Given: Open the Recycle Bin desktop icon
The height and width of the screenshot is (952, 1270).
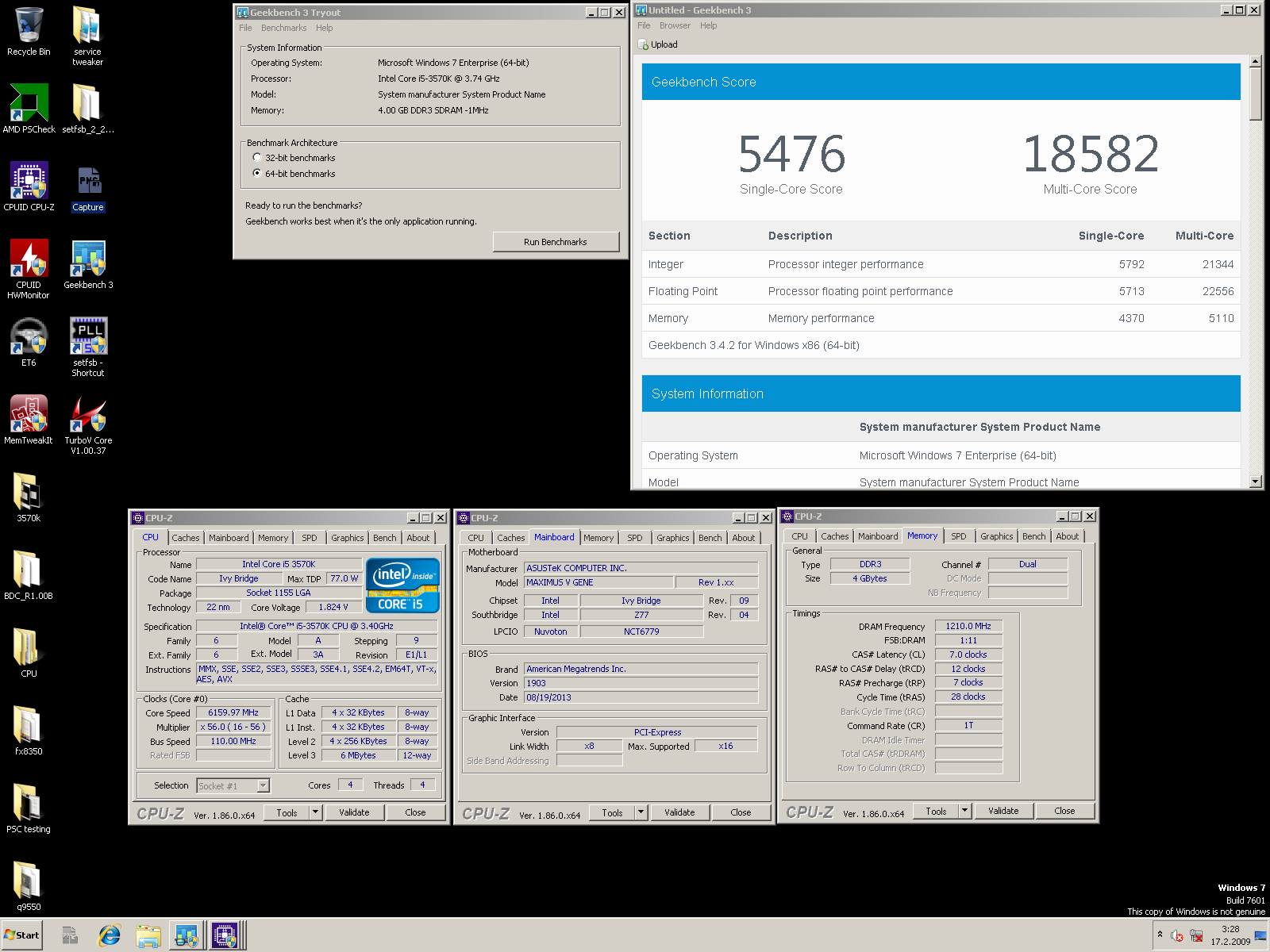Looking at the screenshot, I should [29, 32].
